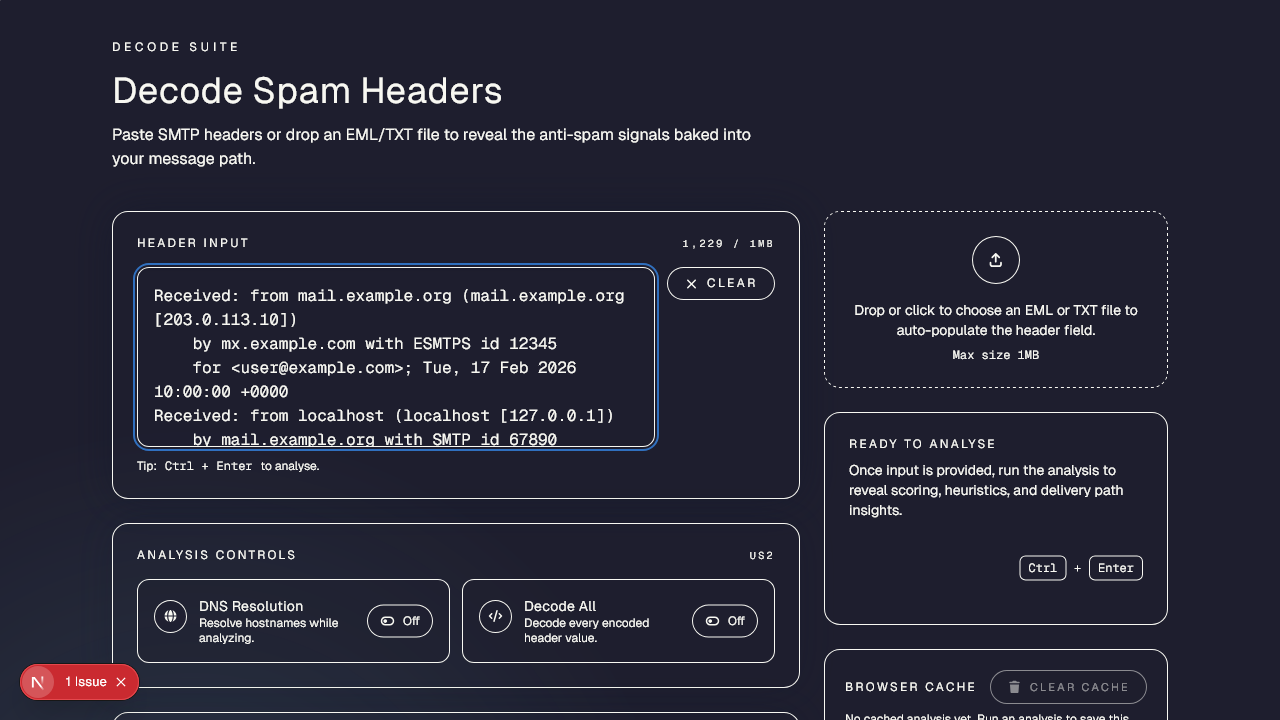The width and height of the screenshot is (1280, 720).
Task: Turn on the Decode All switch
Action: [725, 621]
